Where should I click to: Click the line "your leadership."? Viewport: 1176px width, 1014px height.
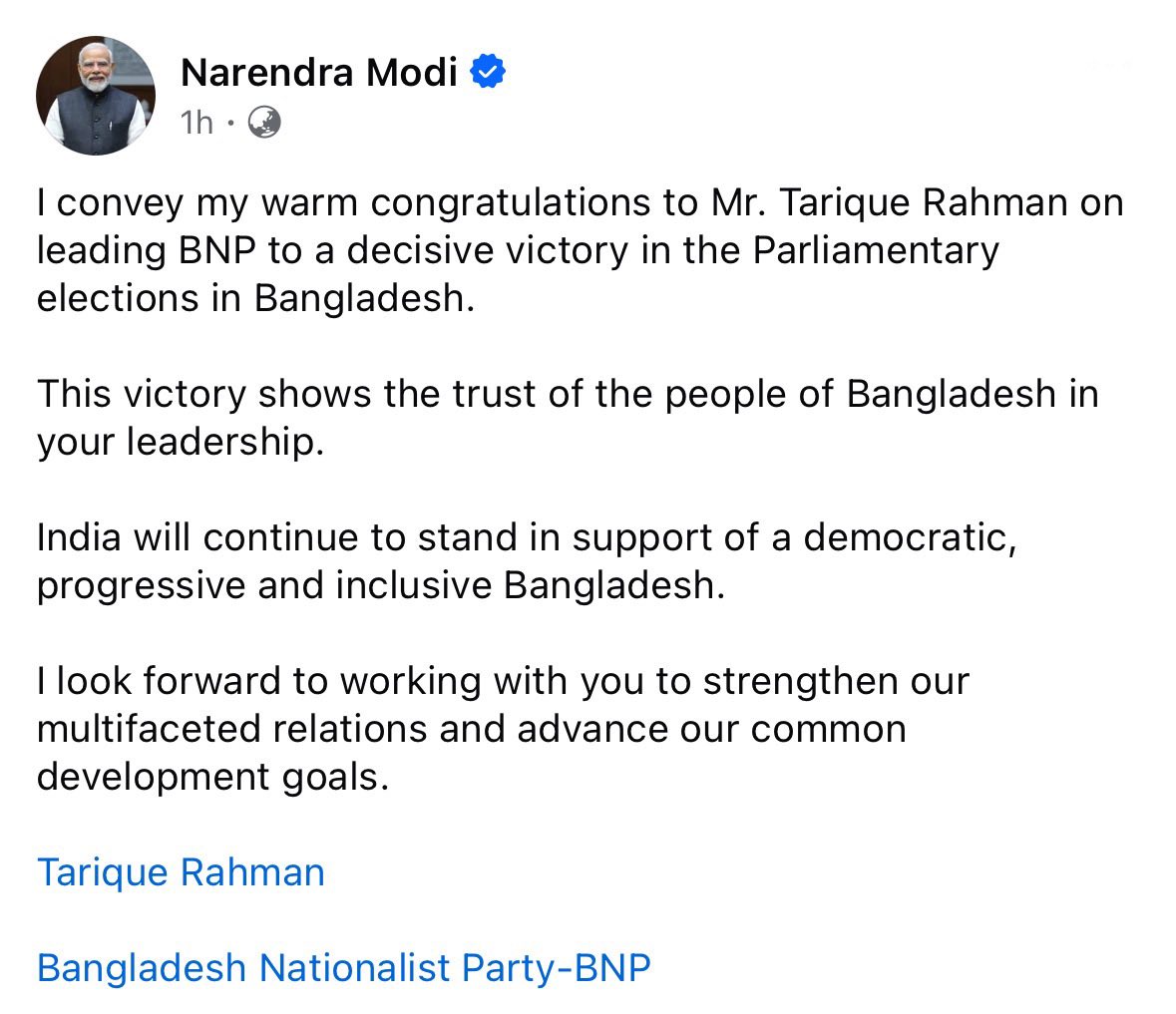tap(181, 442)
